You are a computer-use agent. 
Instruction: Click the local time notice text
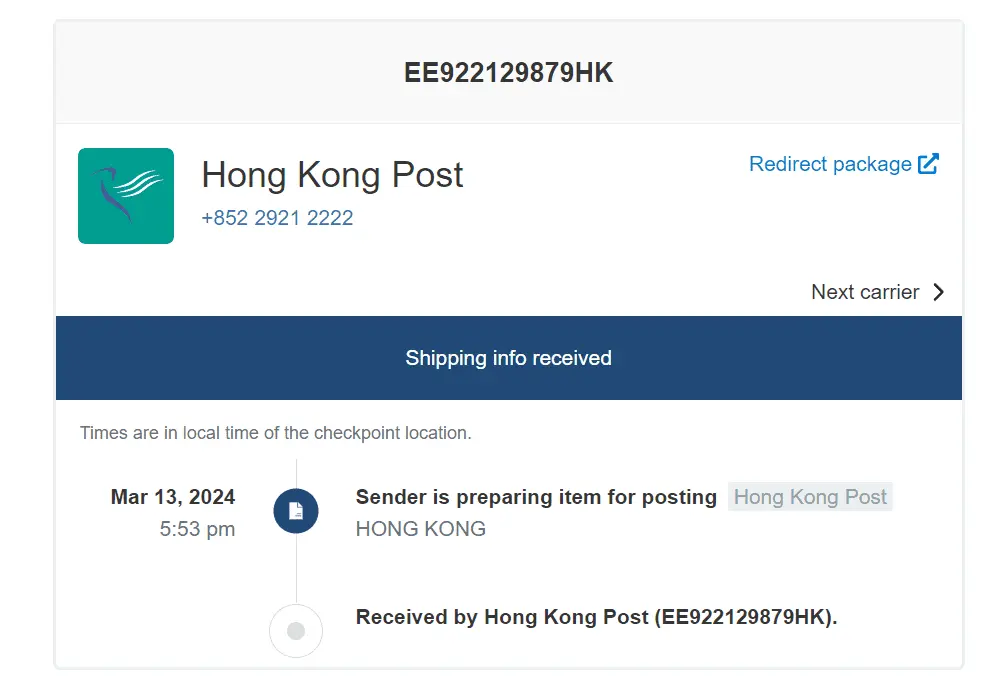pos(275,433)
